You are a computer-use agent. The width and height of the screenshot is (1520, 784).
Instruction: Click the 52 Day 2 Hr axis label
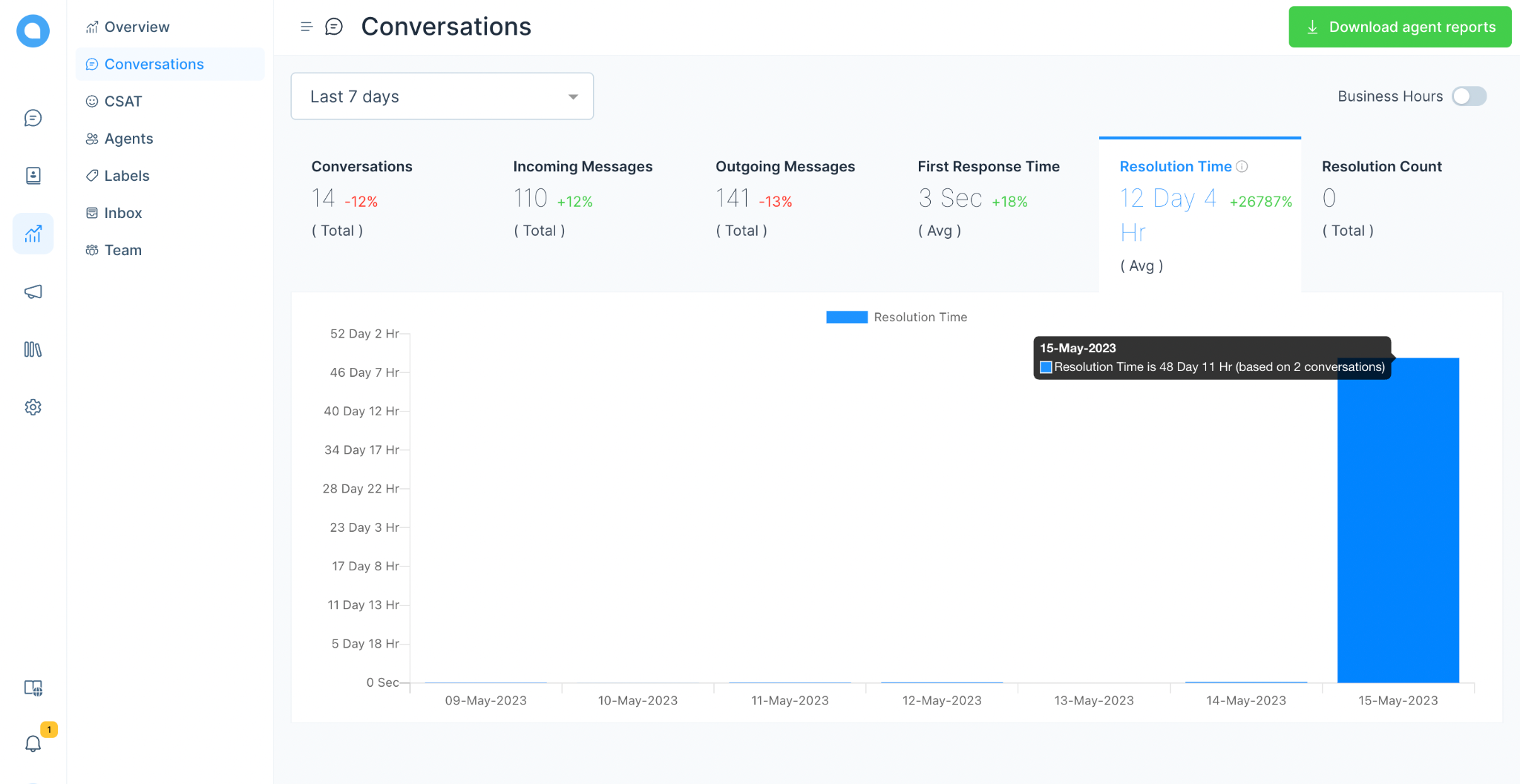(364, 334)
